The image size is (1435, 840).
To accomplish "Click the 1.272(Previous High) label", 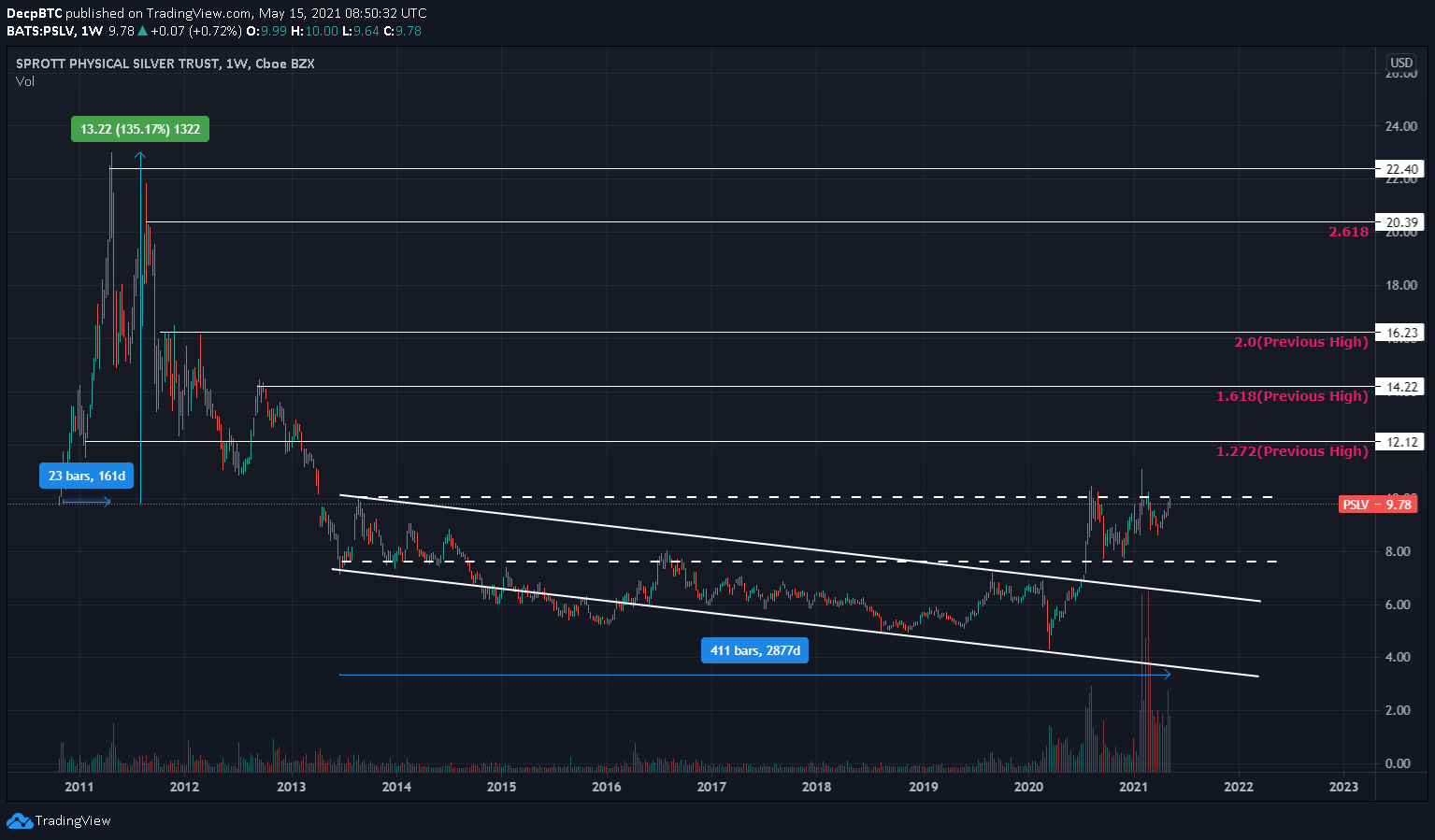I will tap(1292, 451).
